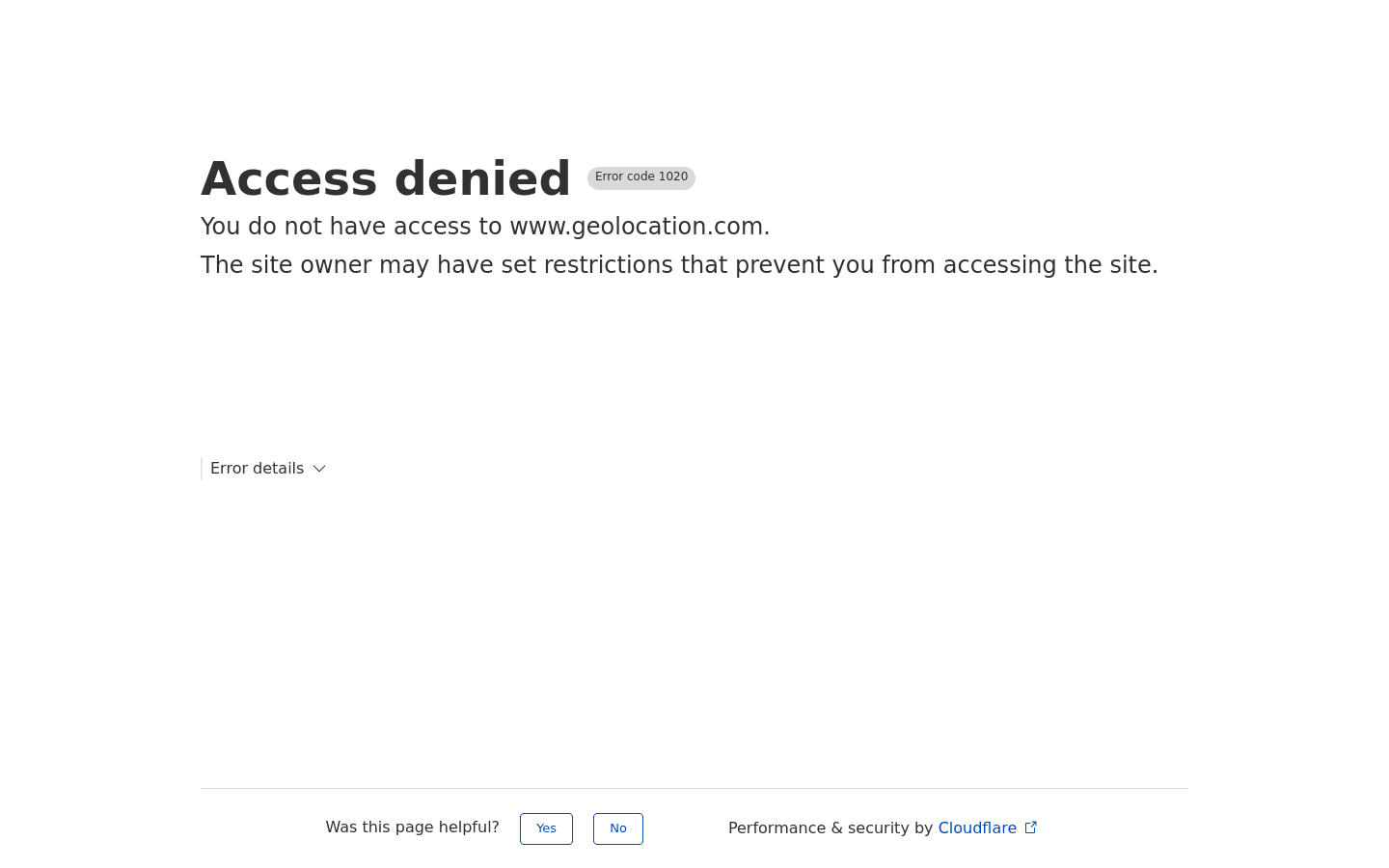Click the external link icon beside Cloudflare

1030,827
